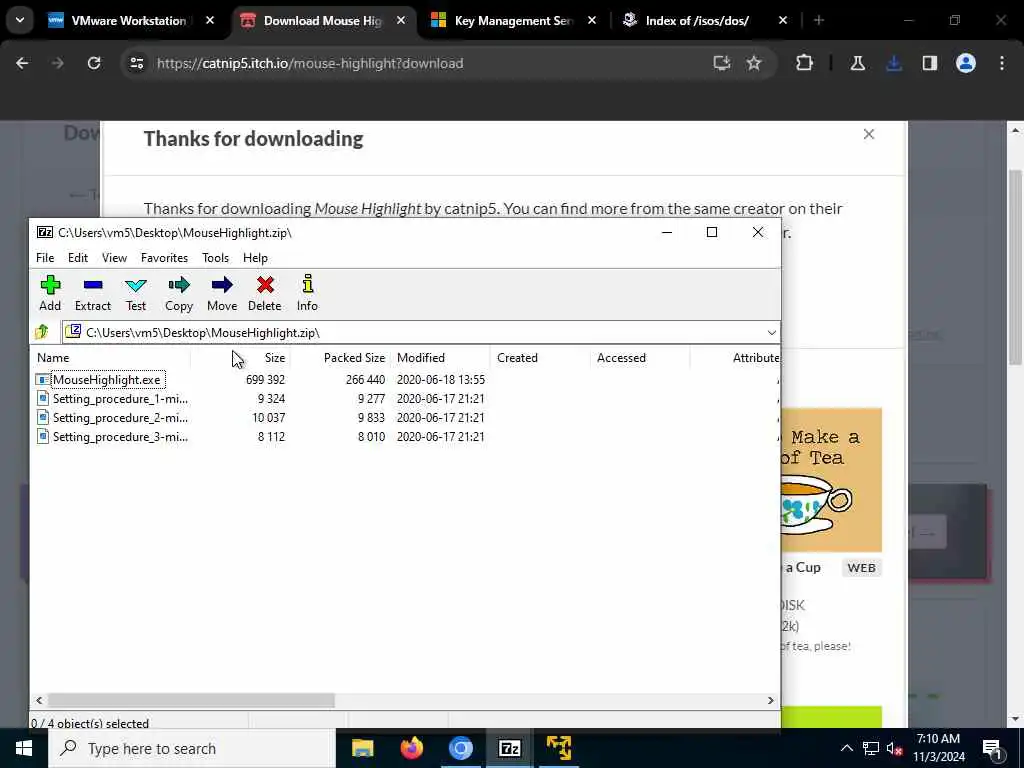Open Firefox from the taskbar

click(x=411, y=748)
